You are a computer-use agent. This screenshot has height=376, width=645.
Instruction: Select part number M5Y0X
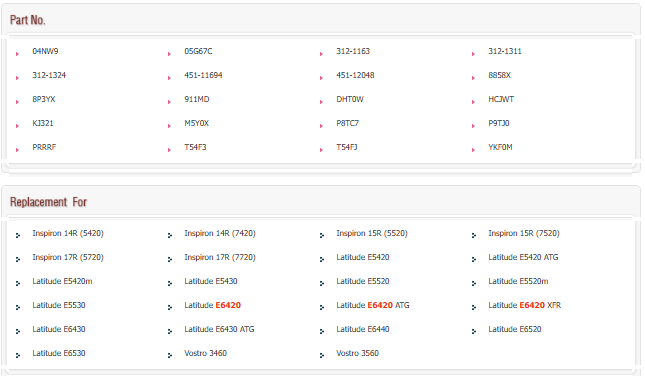[x=197, y=123]
